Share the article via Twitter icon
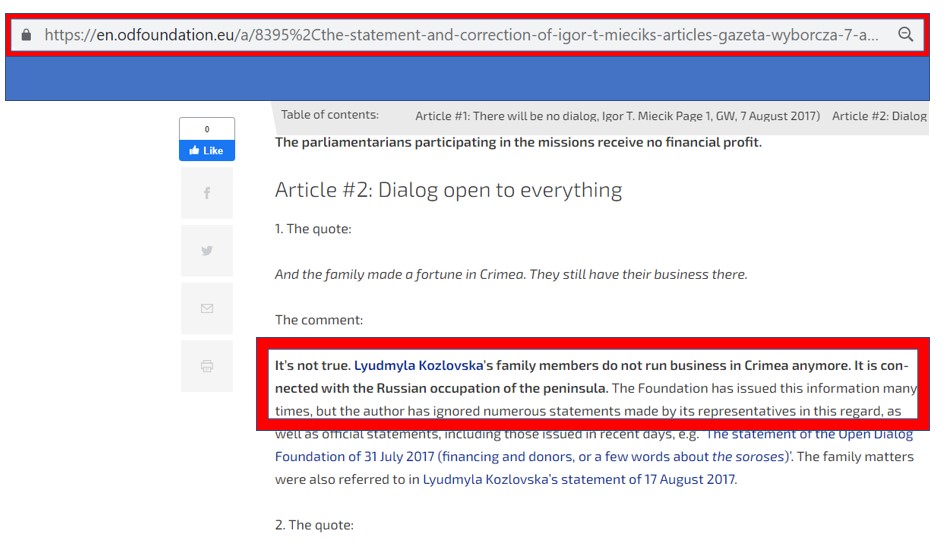946x550 pixels. (x=207, y=250)
